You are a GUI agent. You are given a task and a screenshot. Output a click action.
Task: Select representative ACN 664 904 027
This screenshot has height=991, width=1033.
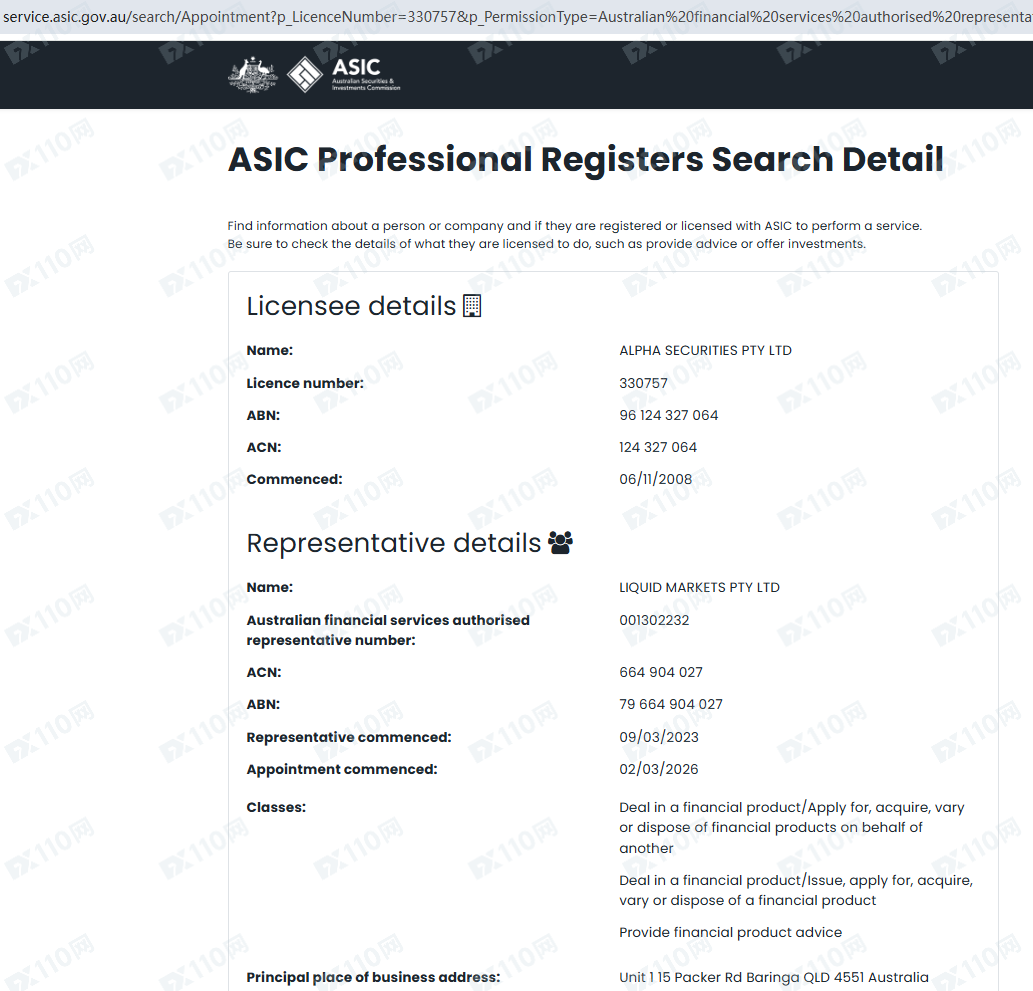coord(661,672)
